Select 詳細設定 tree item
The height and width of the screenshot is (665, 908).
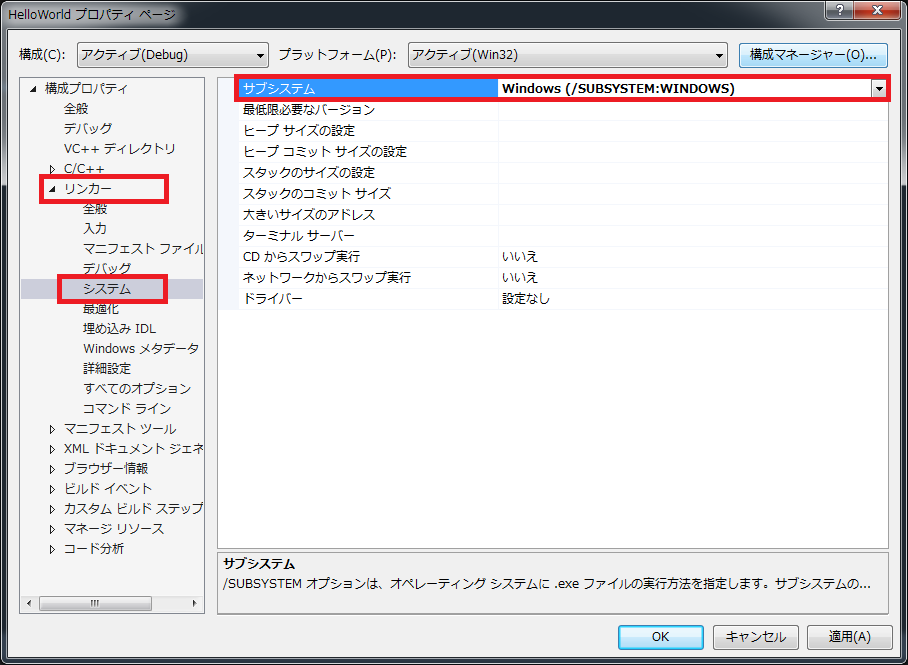(x=107, y=368)
